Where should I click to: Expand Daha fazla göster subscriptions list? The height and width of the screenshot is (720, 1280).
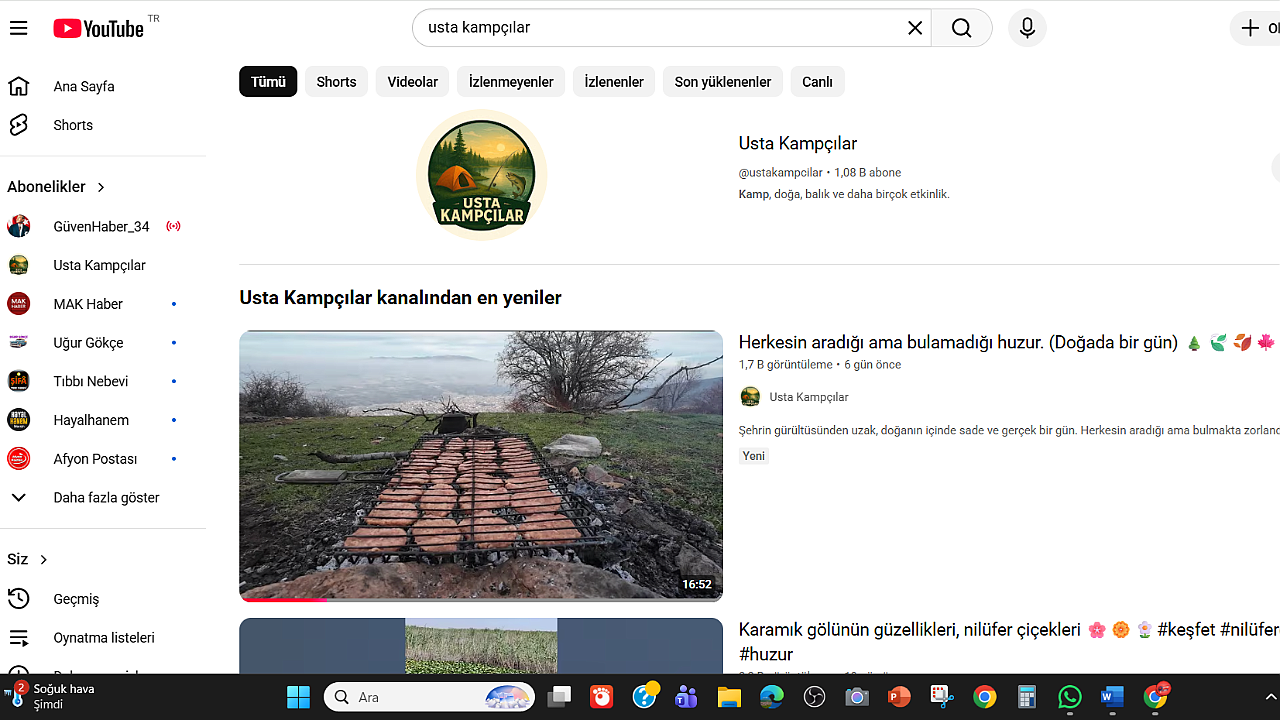pyautogui.click(x=106, y=498)
